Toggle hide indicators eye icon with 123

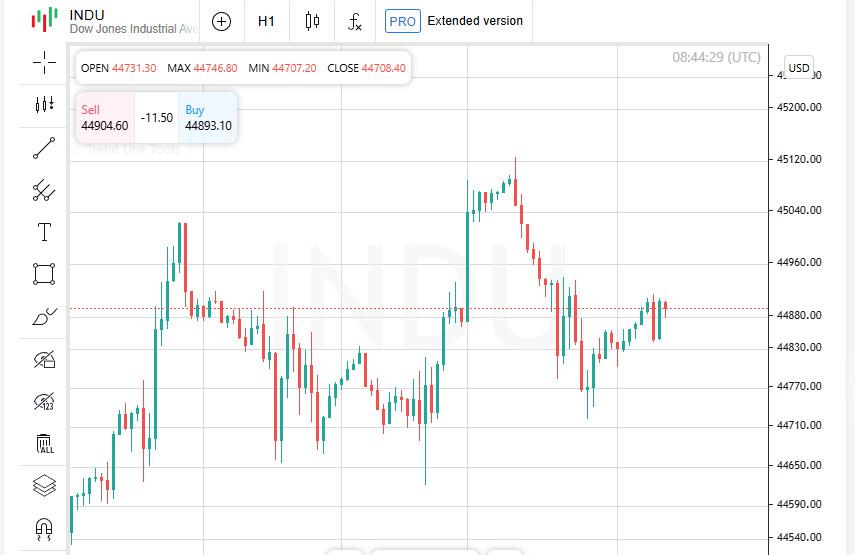tap(44, 402)
